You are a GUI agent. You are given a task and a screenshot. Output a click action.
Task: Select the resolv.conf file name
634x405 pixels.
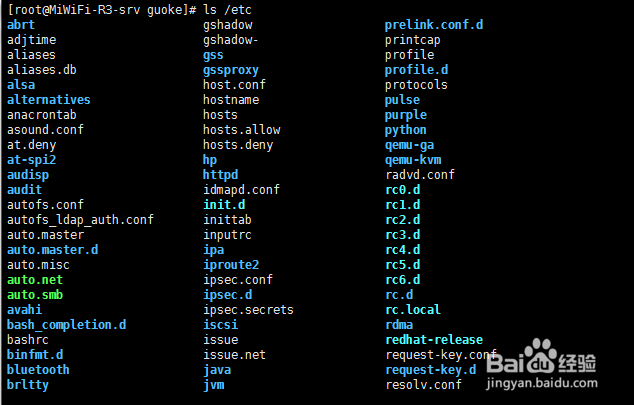[x=423, y=385]
